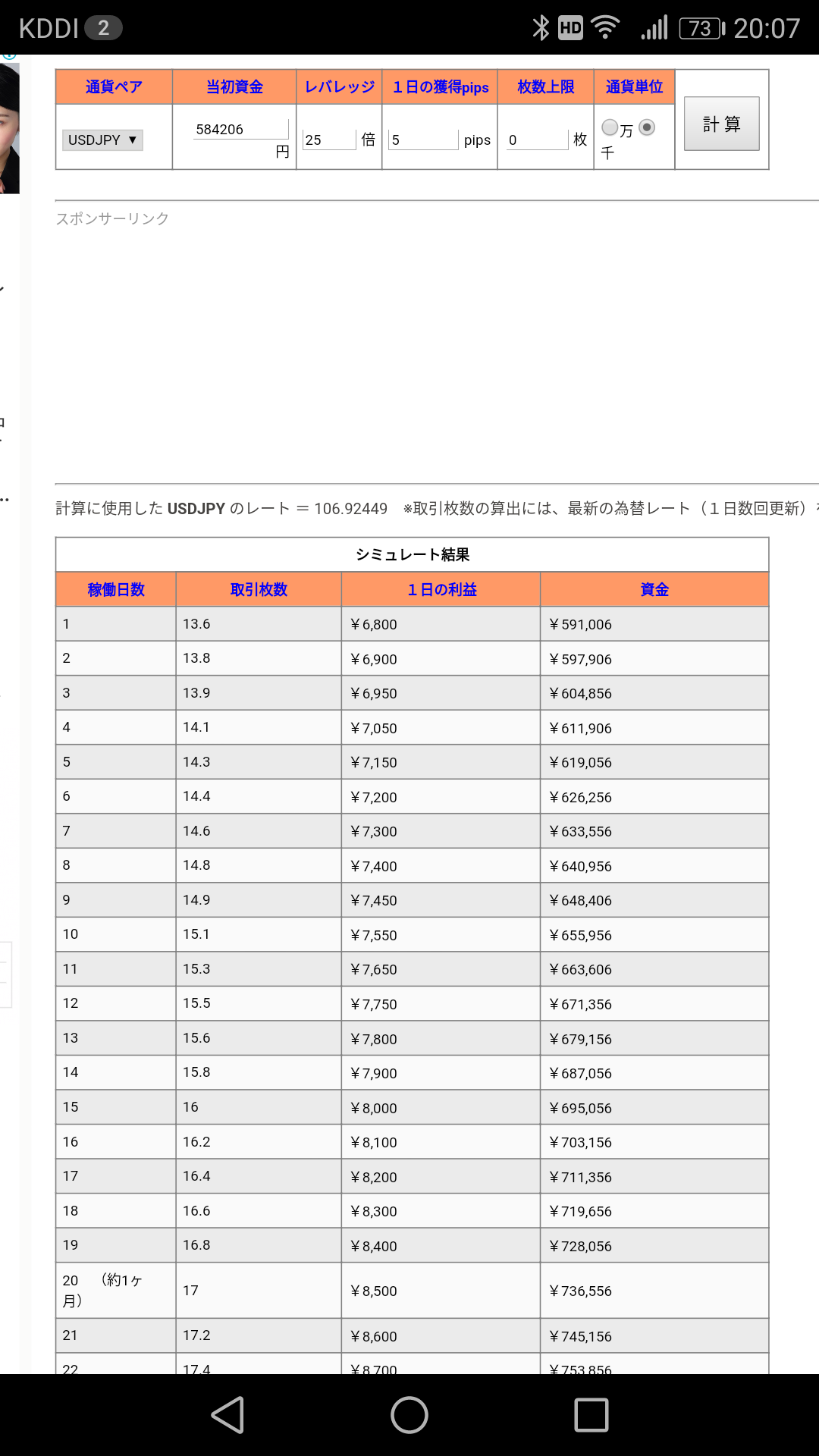
Task: Open the USDJPY currency pair dropdown
Action: pos(102,140)
